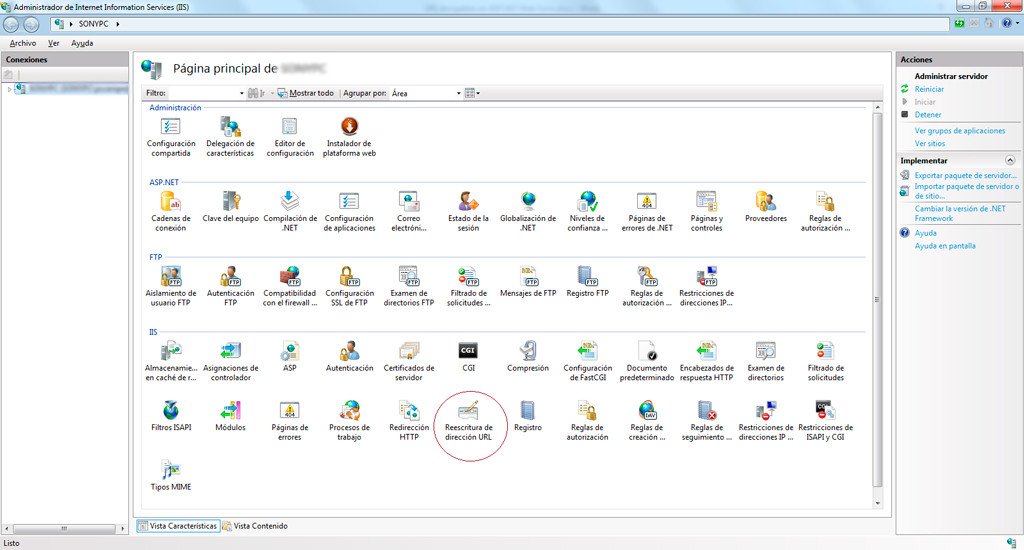Open Mensajes de FTP icon
This screenshot has height=550, width=1024.
tap(528, 276)
